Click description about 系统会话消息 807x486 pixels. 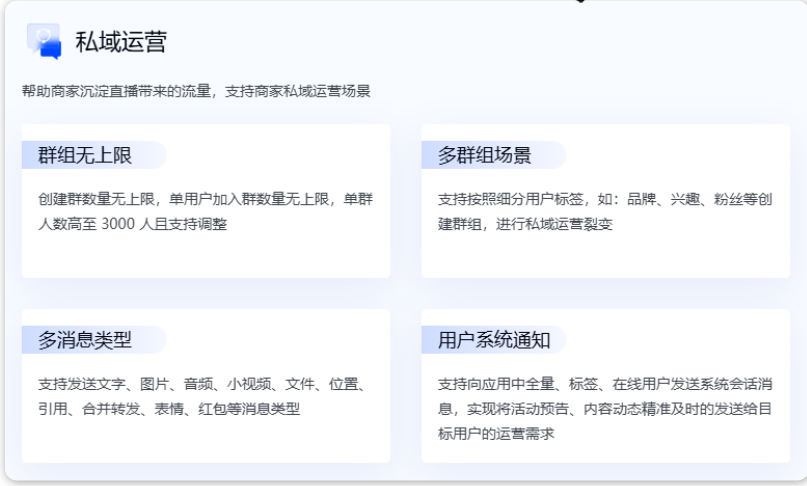tap(605, 409)
